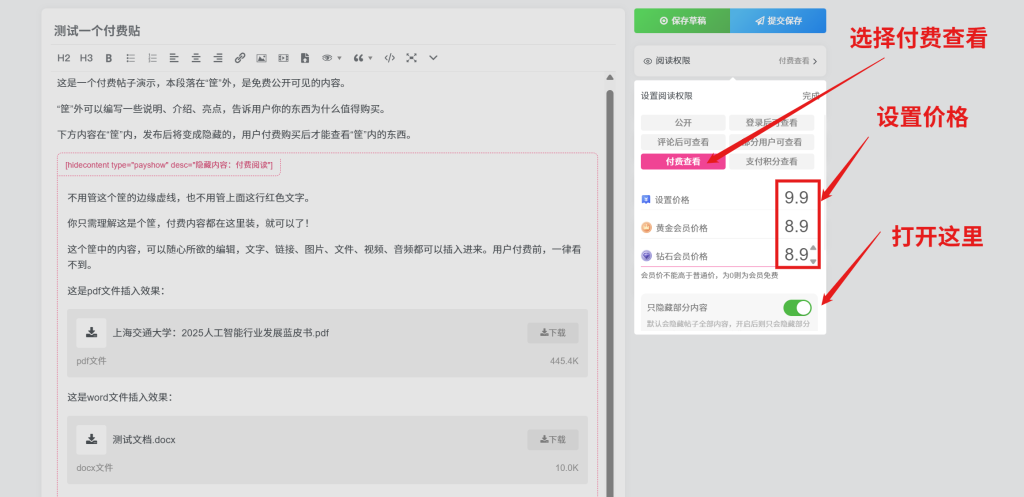Screen dimensions: 1024x497
Task: Center align the text
Action: (x=196, y=58)
